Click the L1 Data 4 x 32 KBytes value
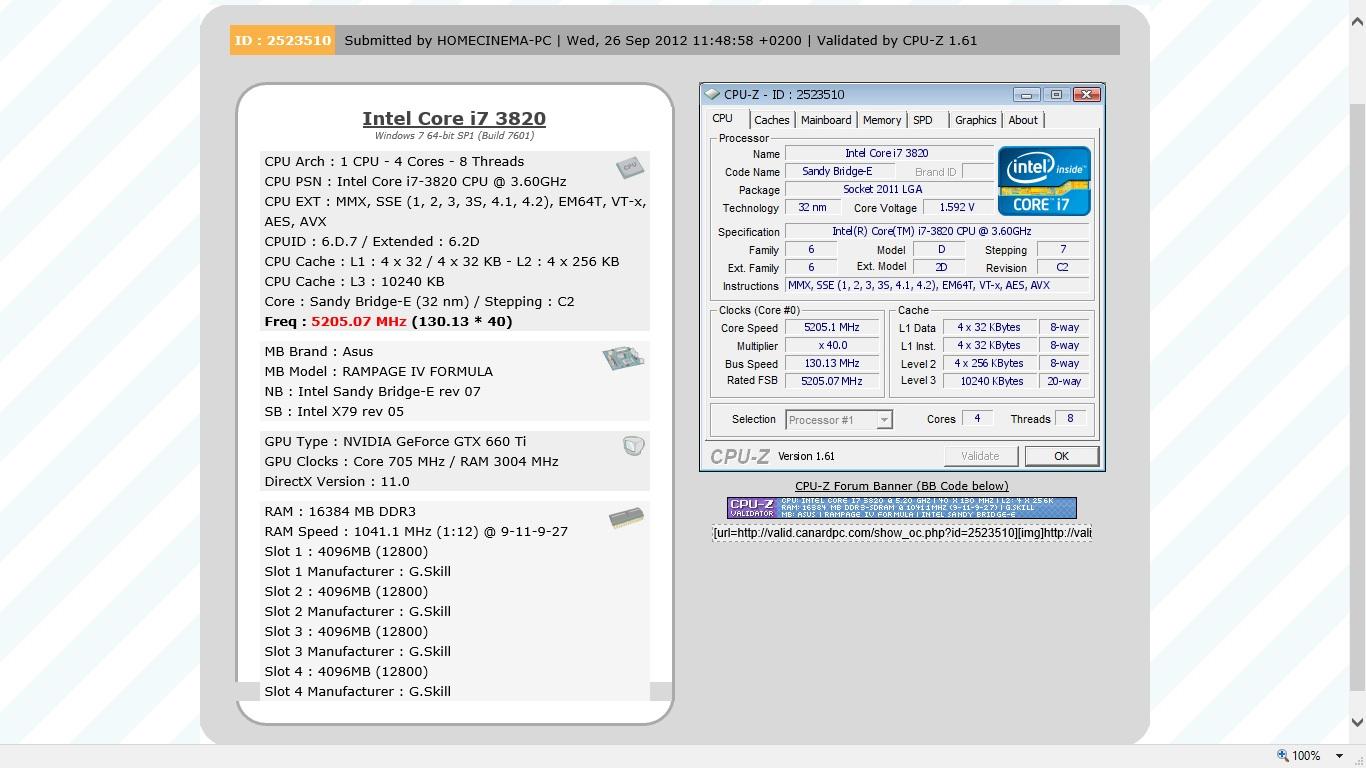Viewport: 1366px width, 768px height. click(990, 327)
